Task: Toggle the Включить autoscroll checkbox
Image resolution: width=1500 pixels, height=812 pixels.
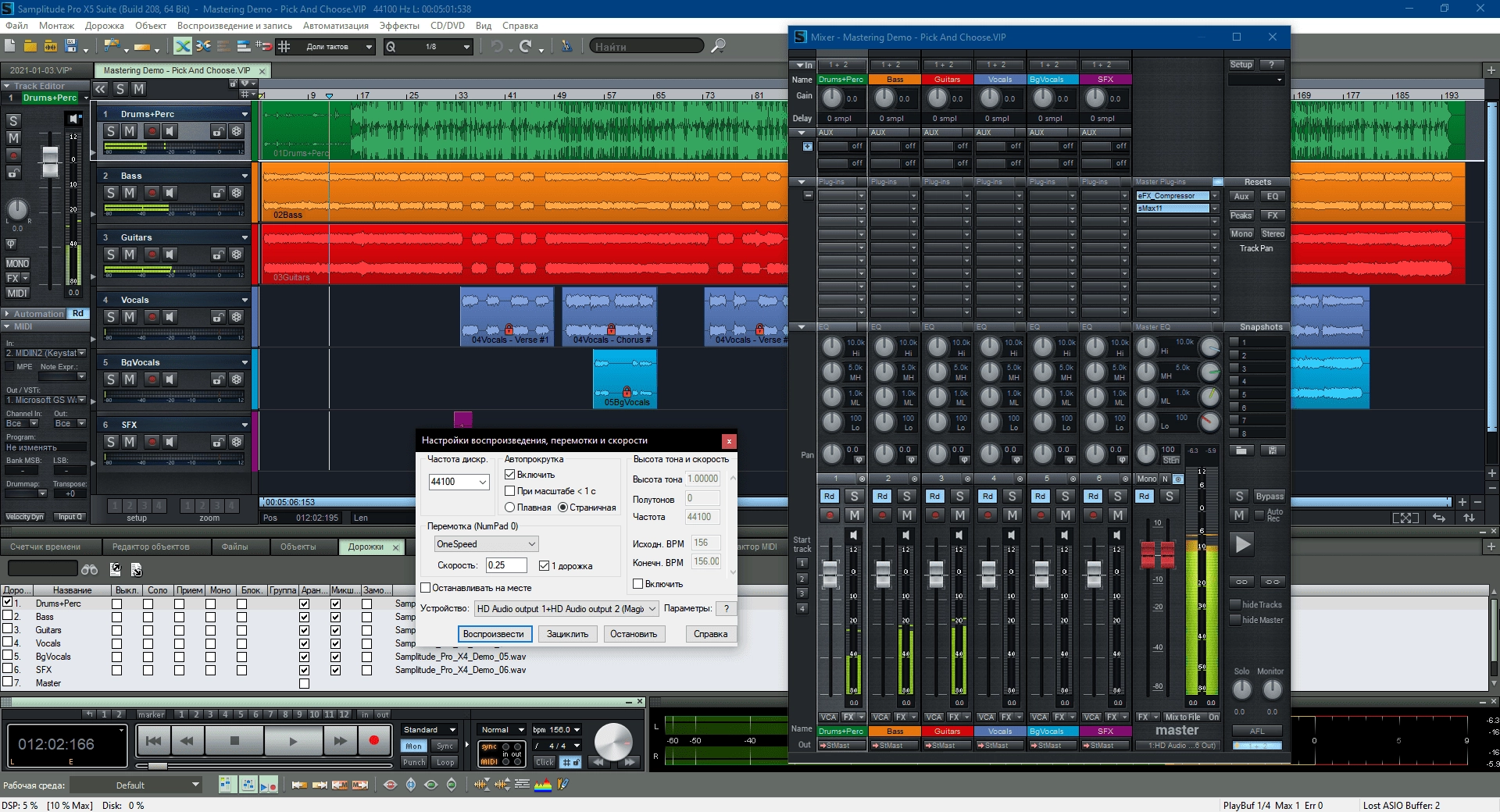Action: (509, 475)
